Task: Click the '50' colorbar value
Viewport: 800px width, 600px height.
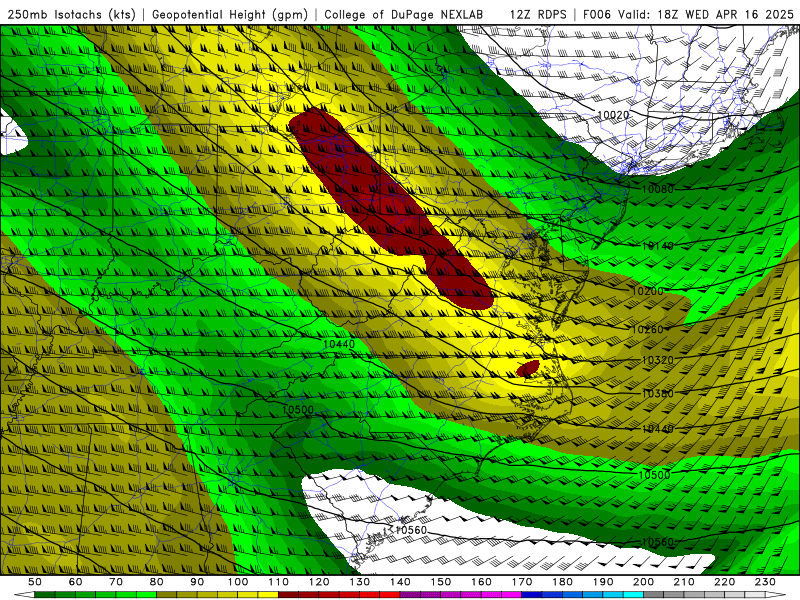Action: 35,582
